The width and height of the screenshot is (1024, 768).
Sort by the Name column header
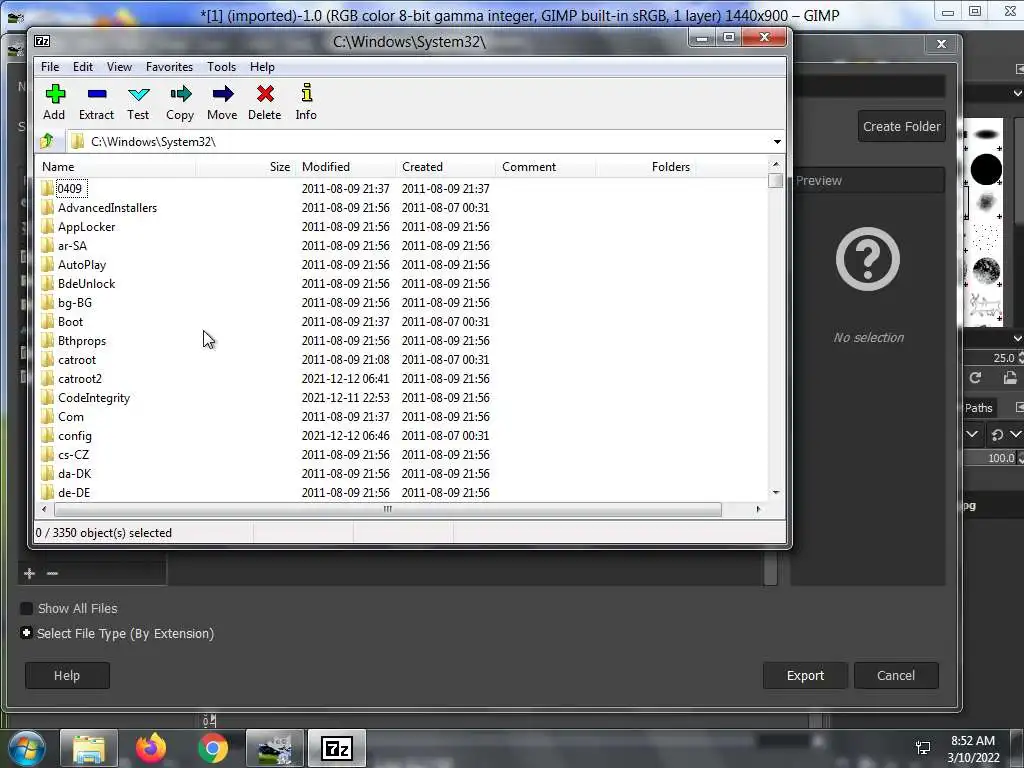tap(116, 167)
